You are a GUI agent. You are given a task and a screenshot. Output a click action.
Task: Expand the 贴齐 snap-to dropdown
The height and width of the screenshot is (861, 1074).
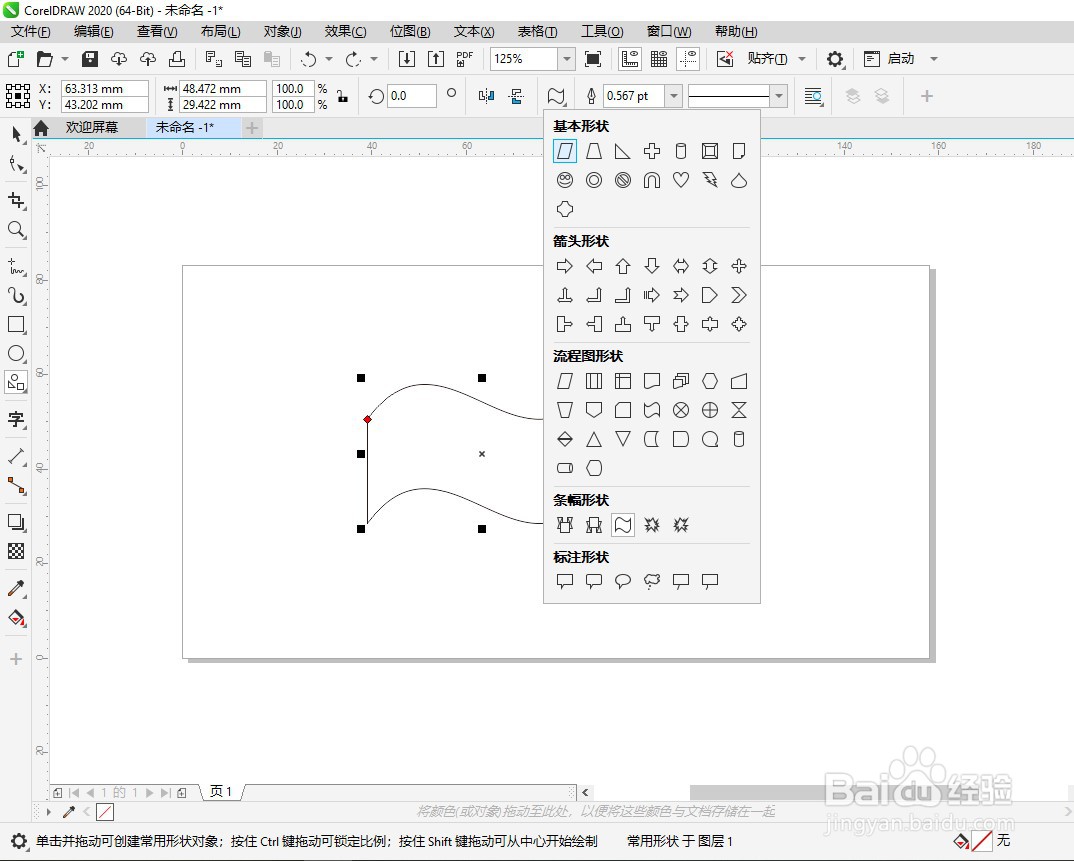(802, 59)
